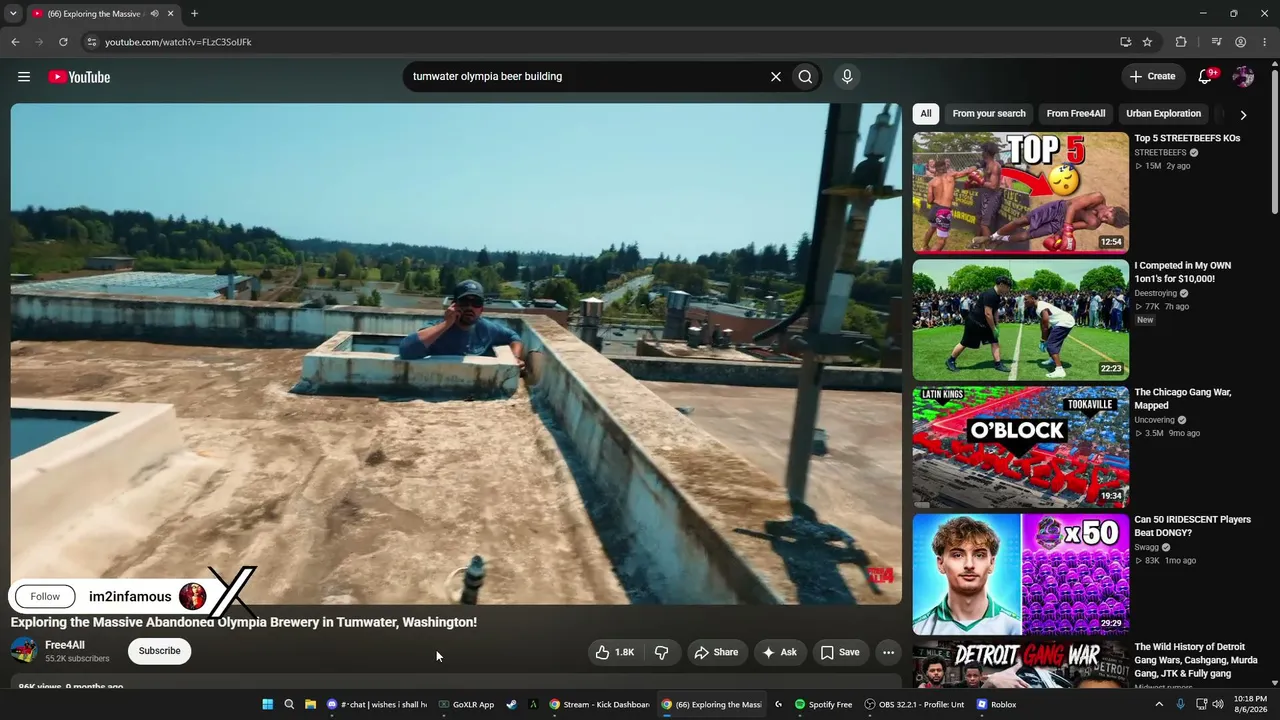
Task: Open Chrome media controls icon
Action: (1216, 42)
